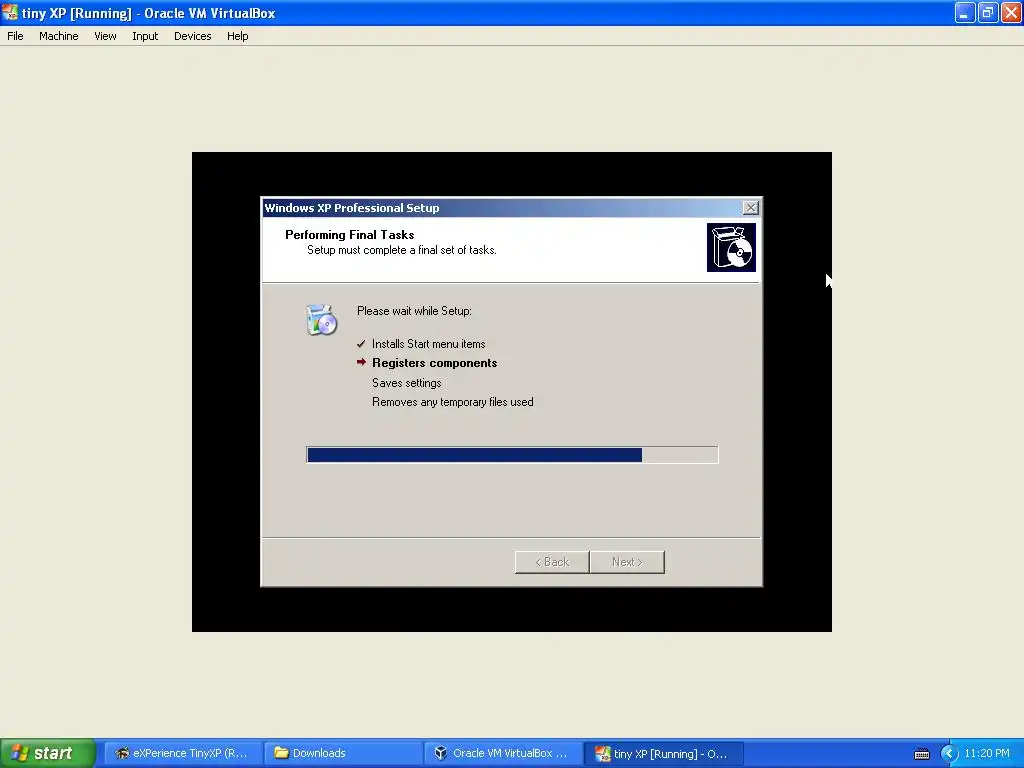Switch to Downloads folder taskbar item

tap(343, 753)
